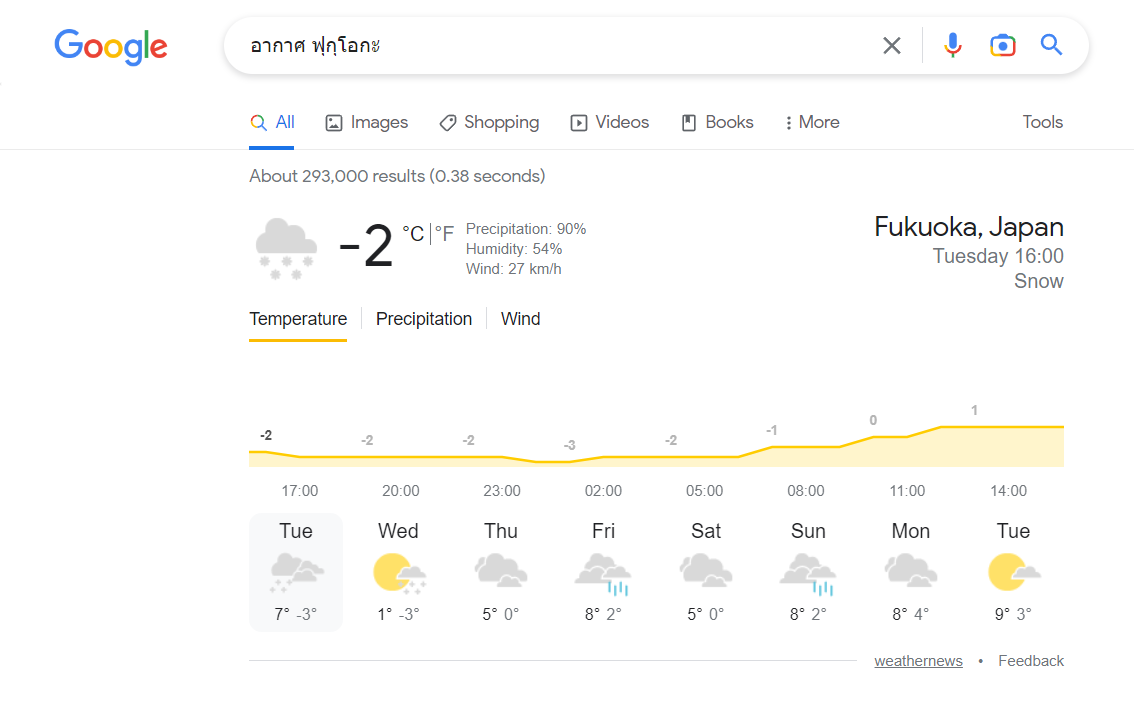Click the blue magnifier search button
This screenshot has width=1134, height=704.
[x=1051, y=45]
